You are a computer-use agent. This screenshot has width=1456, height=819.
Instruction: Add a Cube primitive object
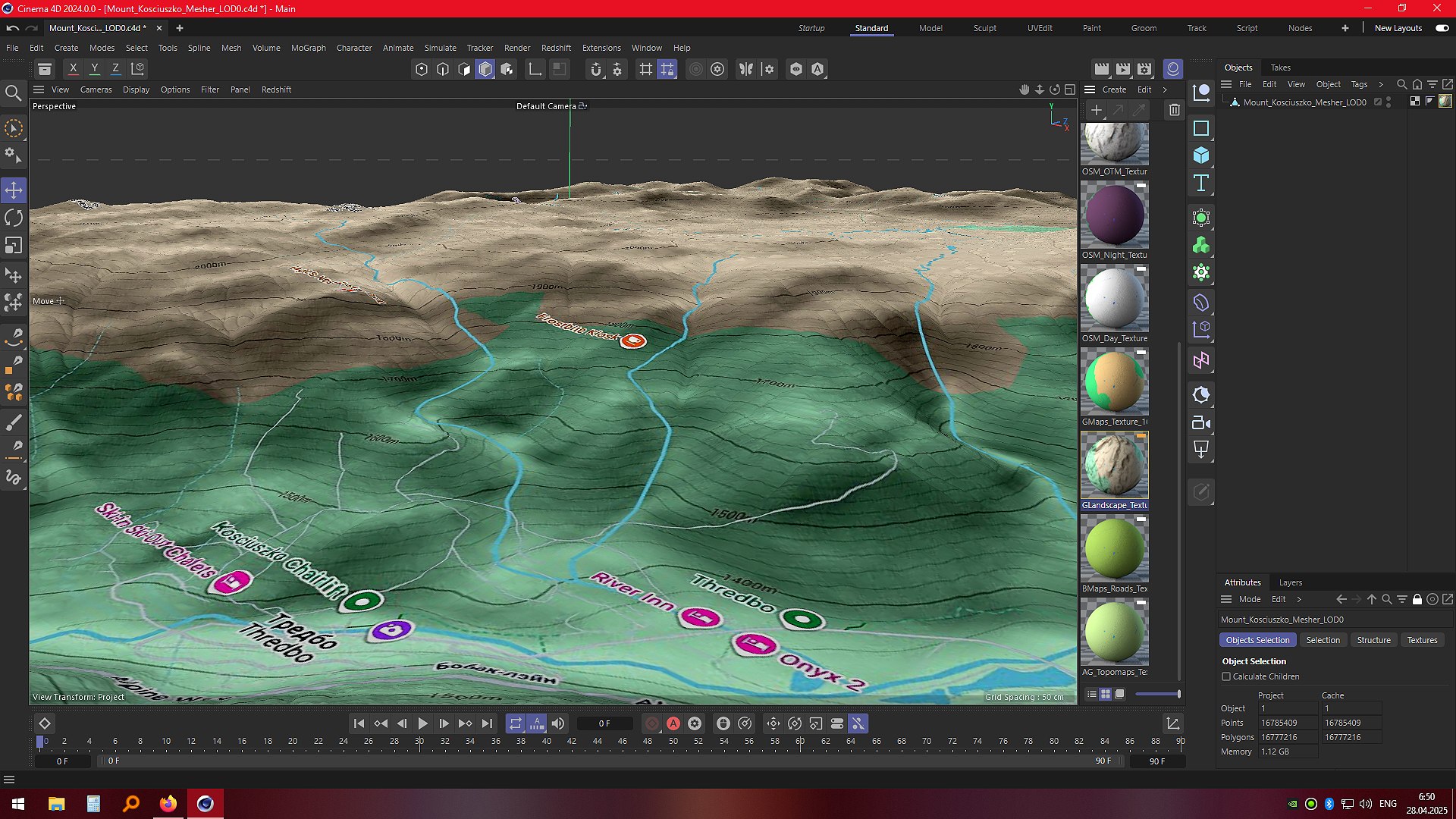tap(1201, 155)
